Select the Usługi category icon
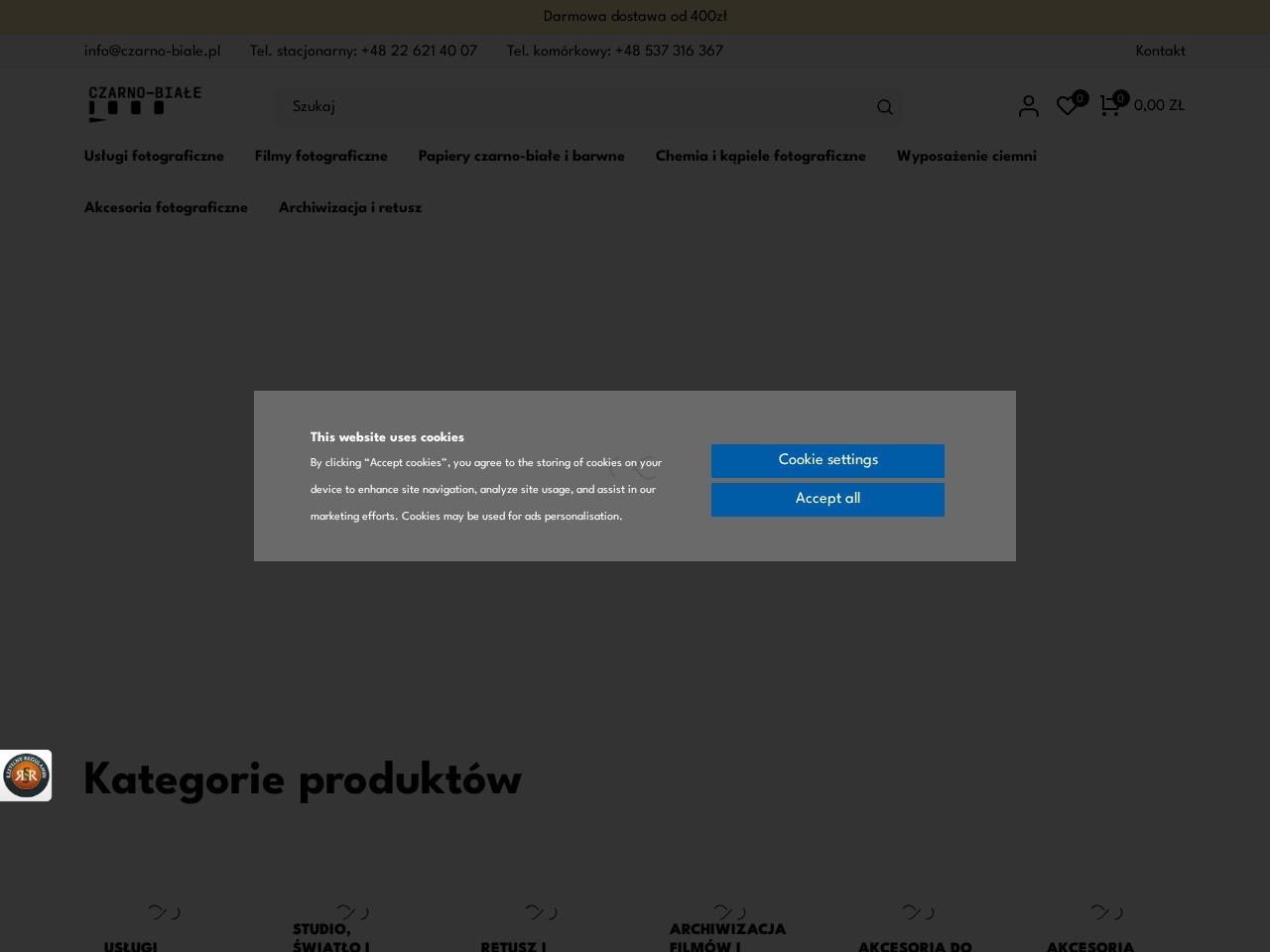The image size is (1270, 952). (163, 911)
